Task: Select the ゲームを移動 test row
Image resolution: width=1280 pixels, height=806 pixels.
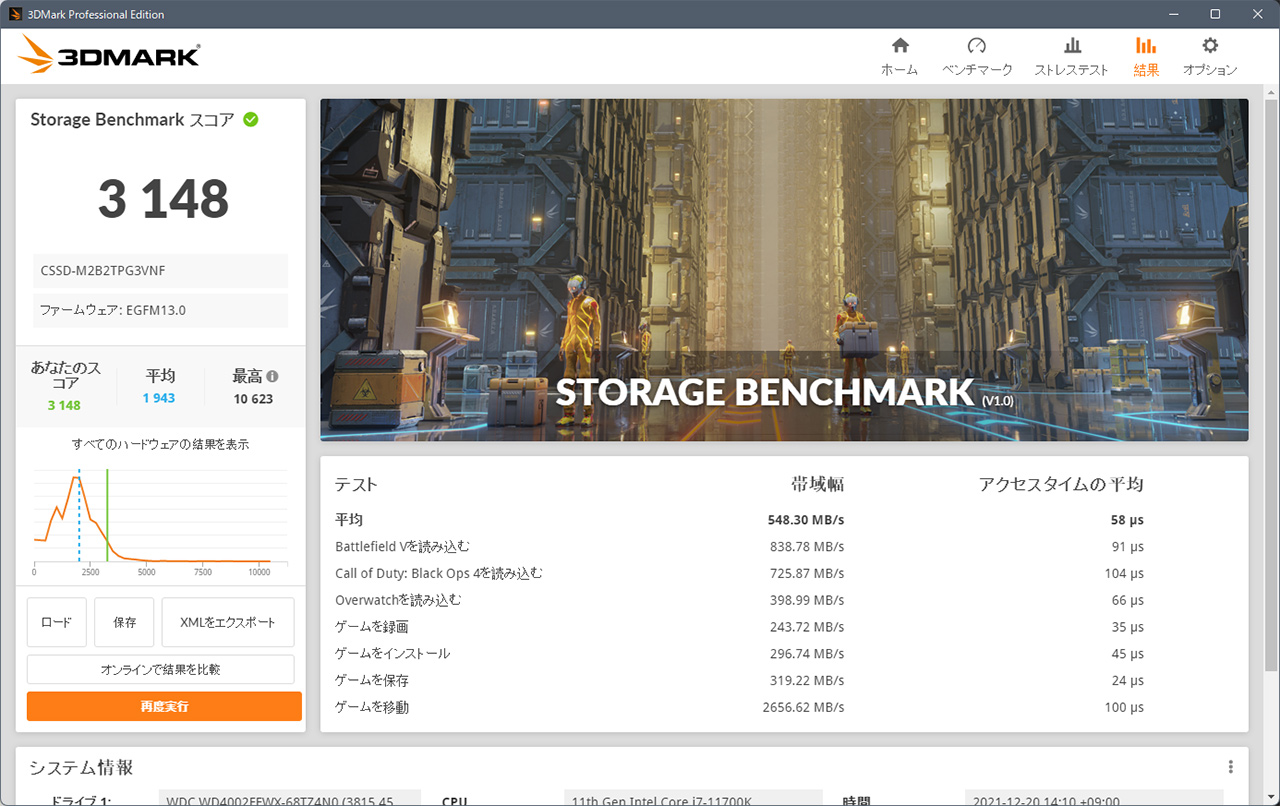Action: click(784, 707)
